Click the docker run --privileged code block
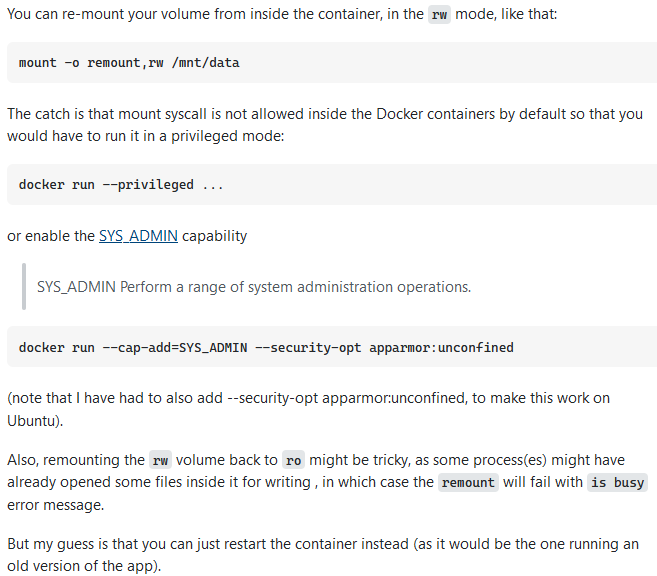 (332, 185)
